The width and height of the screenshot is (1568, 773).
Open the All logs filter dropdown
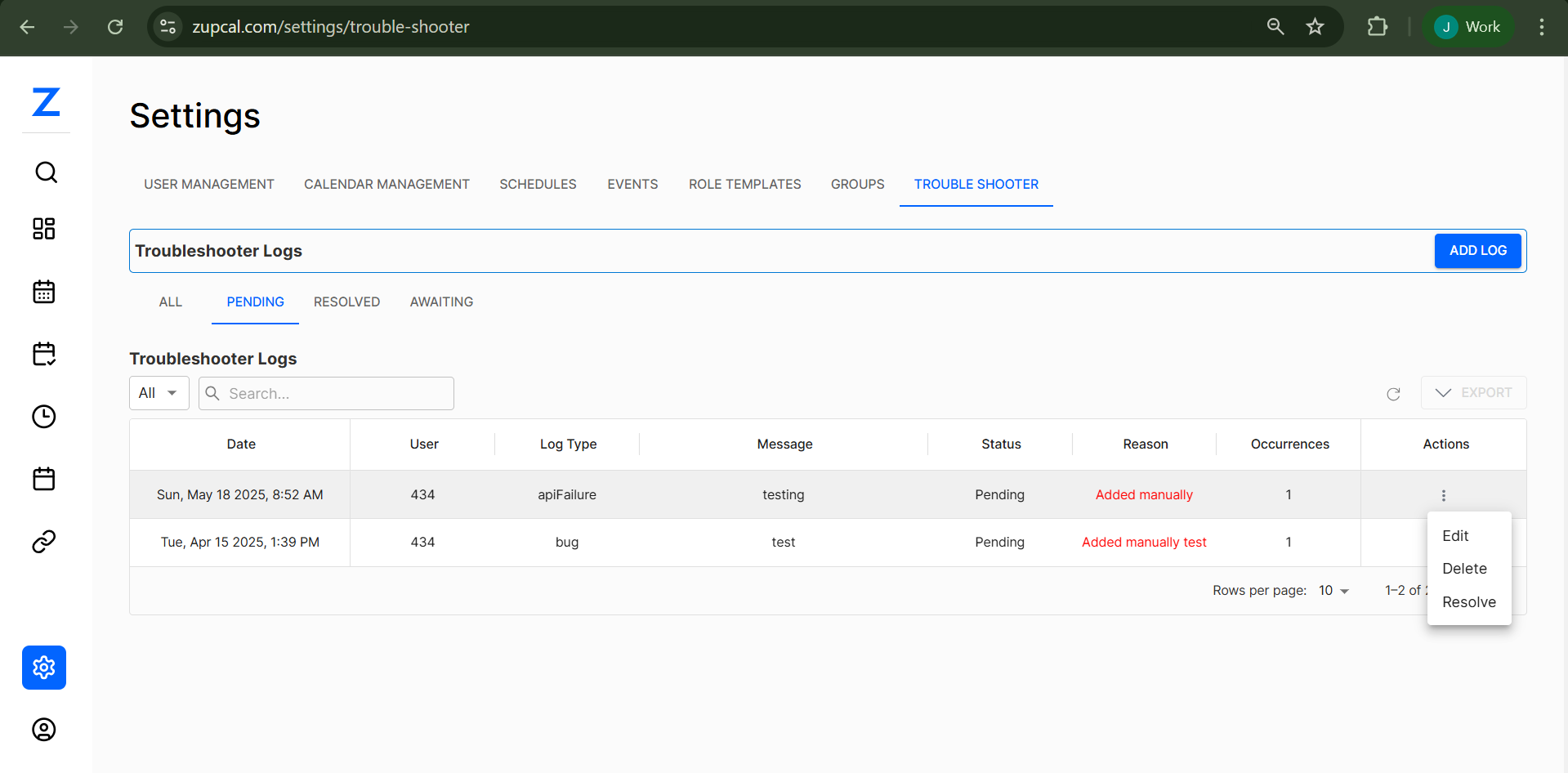click(x=159, y=393)
